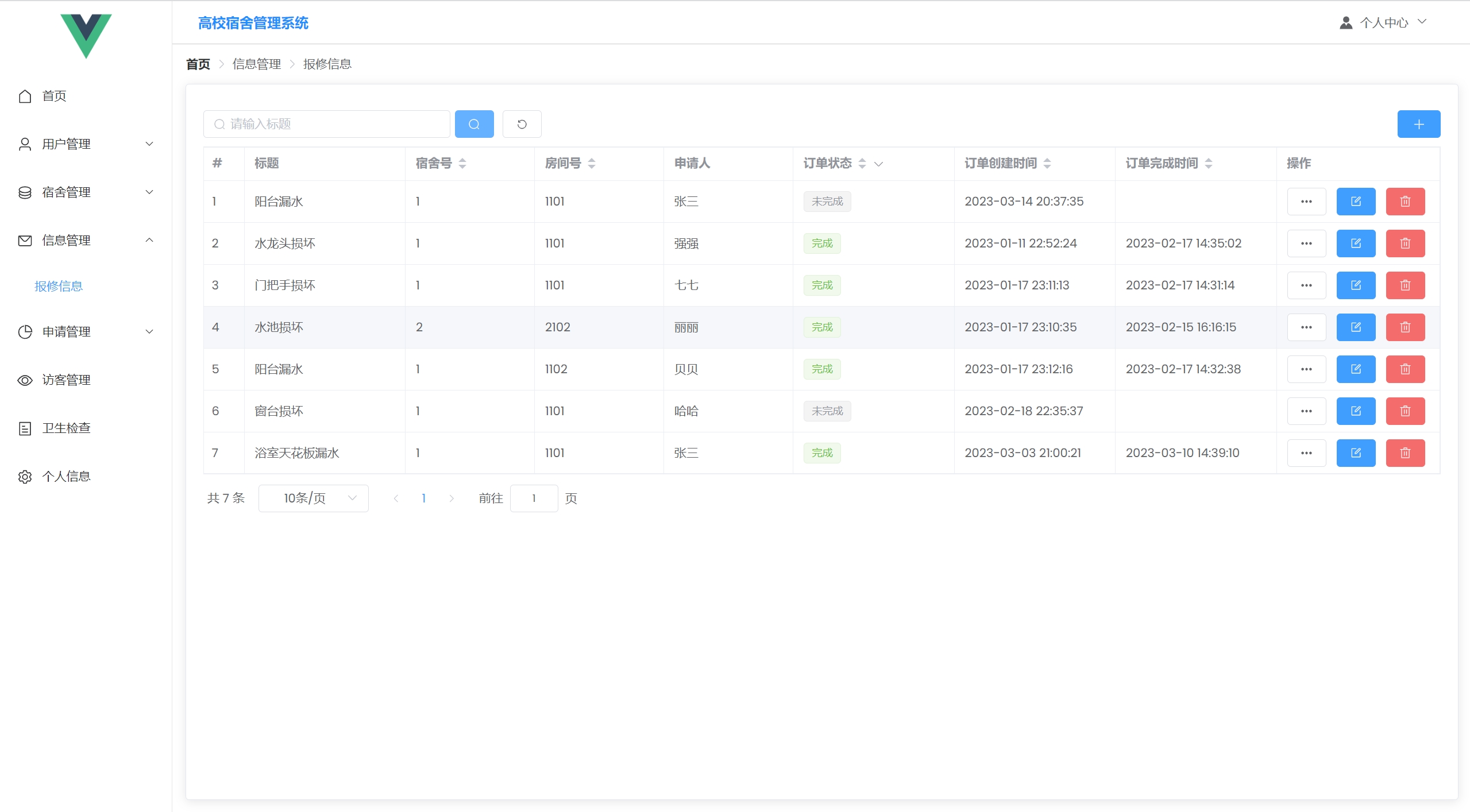Select 报修信息 submenu item
Image resolution: width=1470 pixels, height=812 pixels.
(x=59, y=286)
